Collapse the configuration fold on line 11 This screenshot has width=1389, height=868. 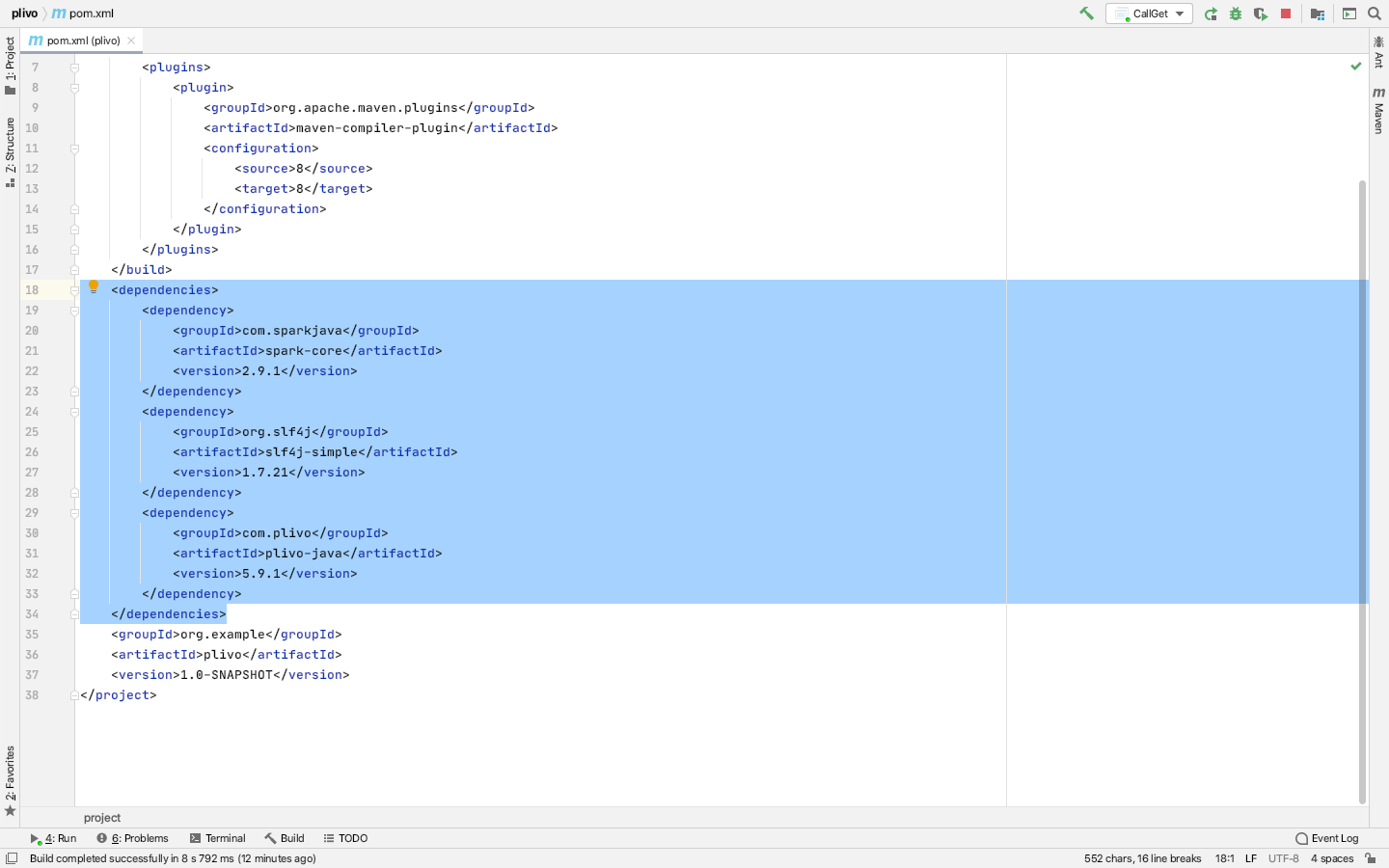pos(74,149)
